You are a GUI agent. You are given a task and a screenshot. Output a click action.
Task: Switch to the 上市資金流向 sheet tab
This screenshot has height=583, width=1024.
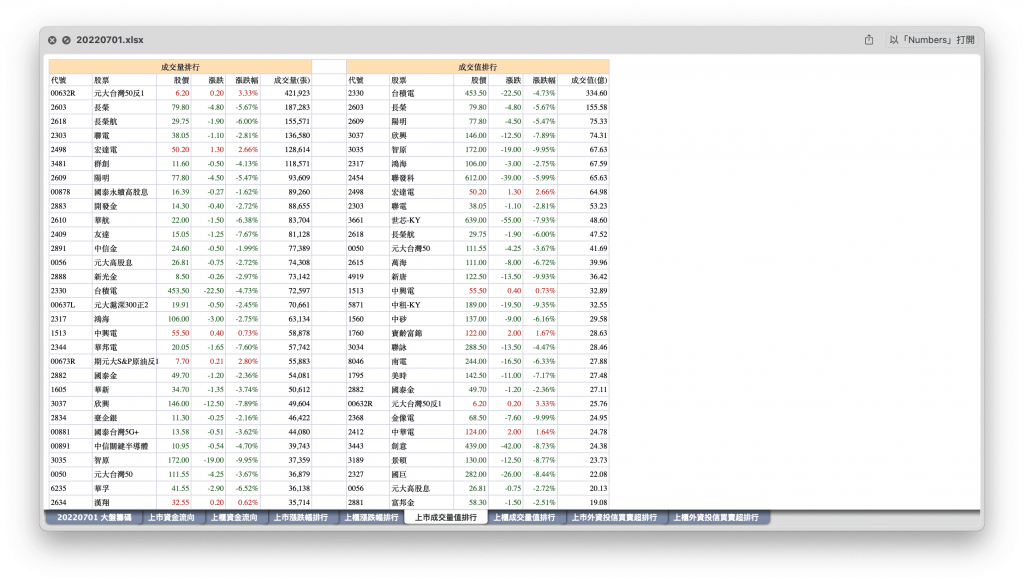(x=171, y=518)
